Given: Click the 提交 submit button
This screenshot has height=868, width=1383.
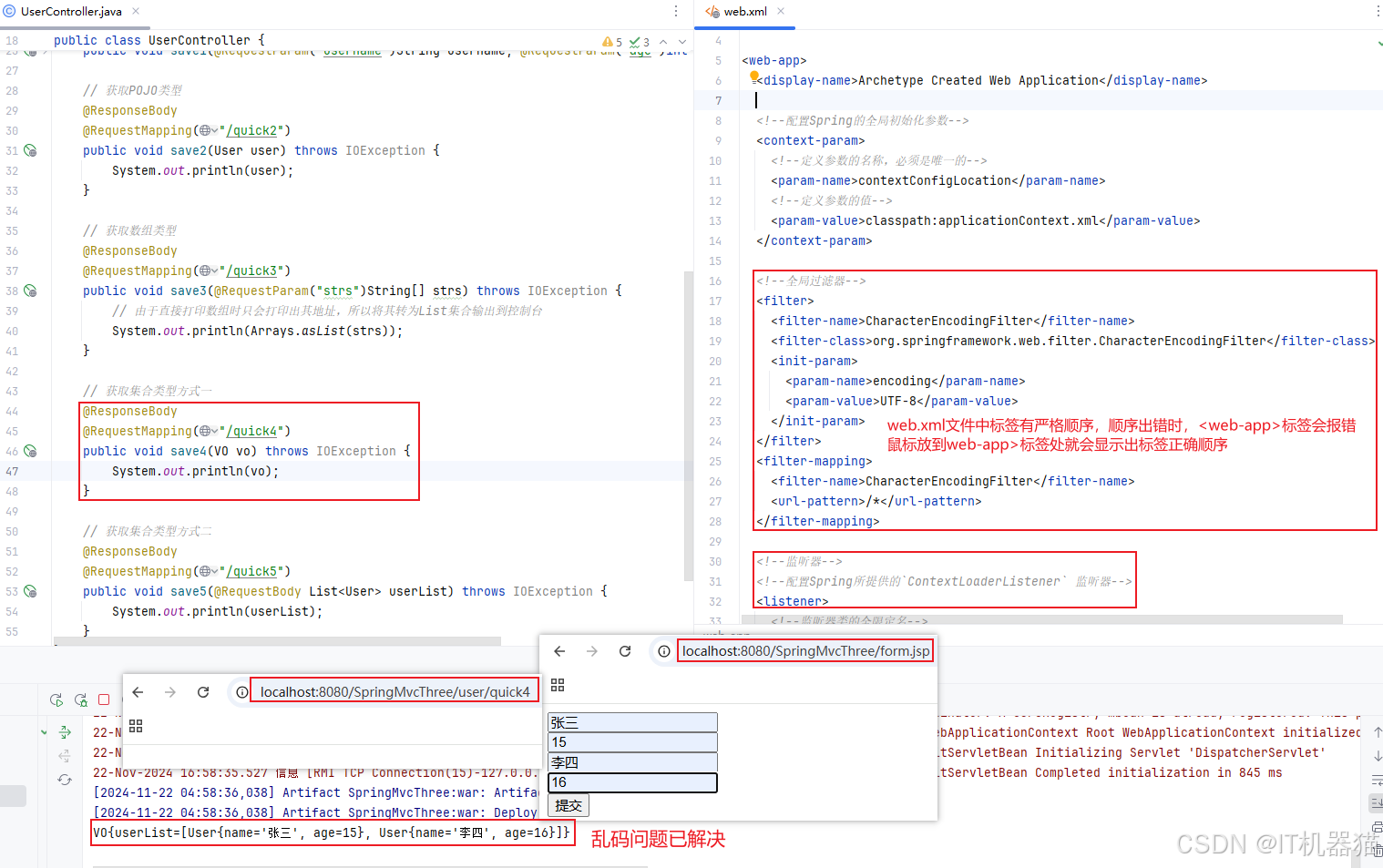Looking at the screenshot, I should 569,805.
